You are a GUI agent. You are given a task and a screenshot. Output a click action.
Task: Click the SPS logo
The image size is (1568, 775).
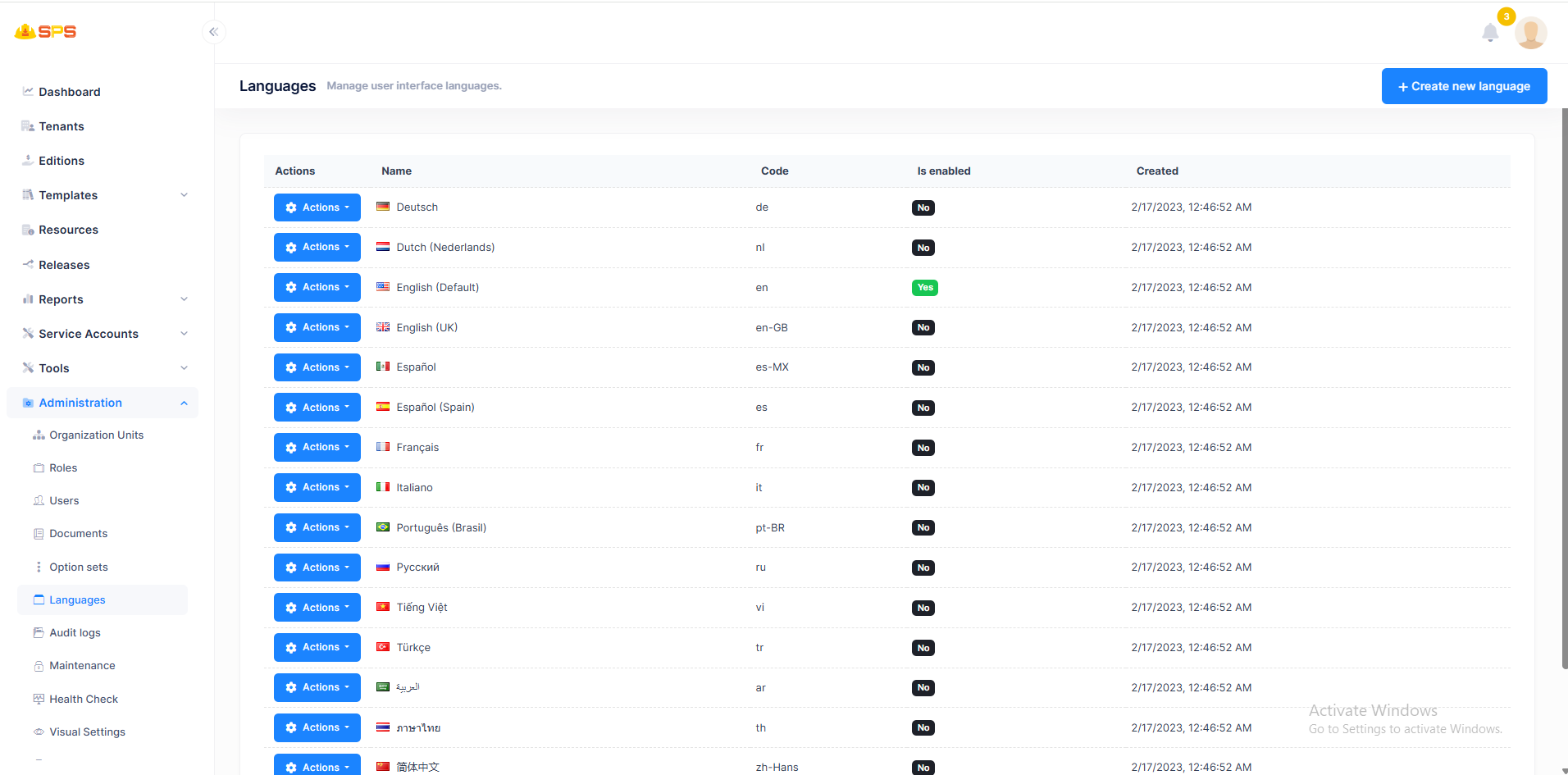coord(46,31)
